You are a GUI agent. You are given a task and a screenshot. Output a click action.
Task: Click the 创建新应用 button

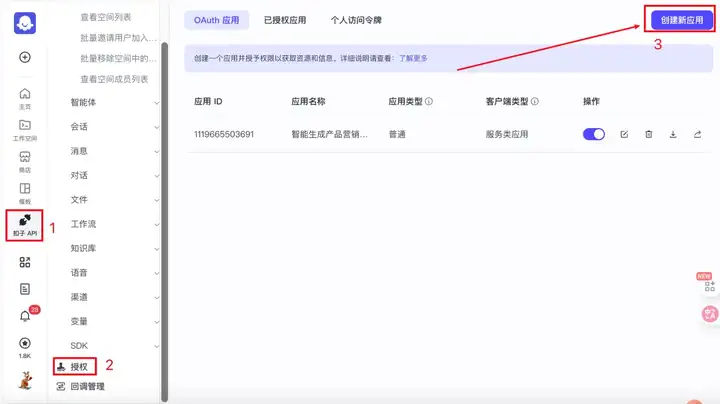click(x=681, y=20)
